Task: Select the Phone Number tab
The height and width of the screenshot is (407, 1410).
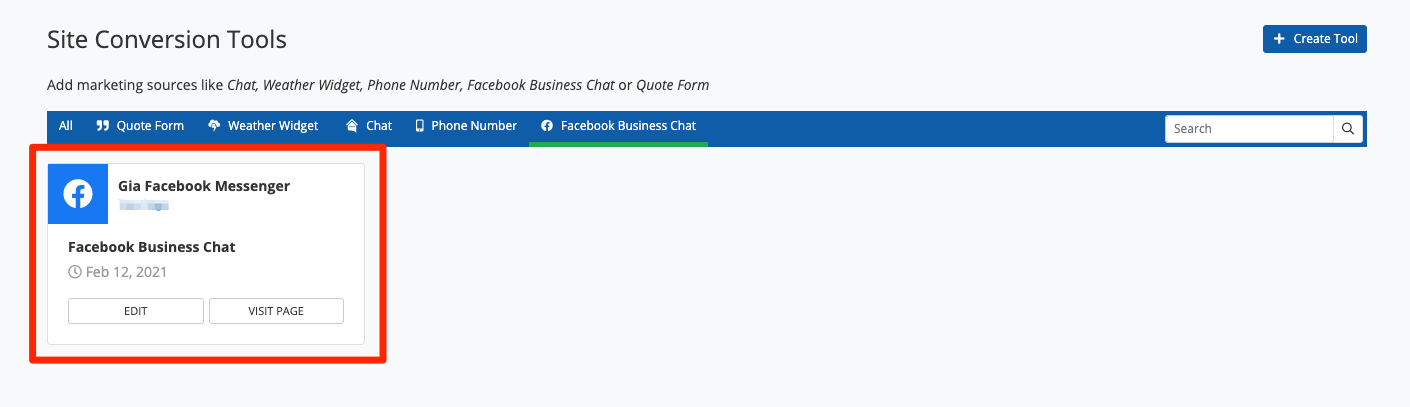Action: (474, 126)
